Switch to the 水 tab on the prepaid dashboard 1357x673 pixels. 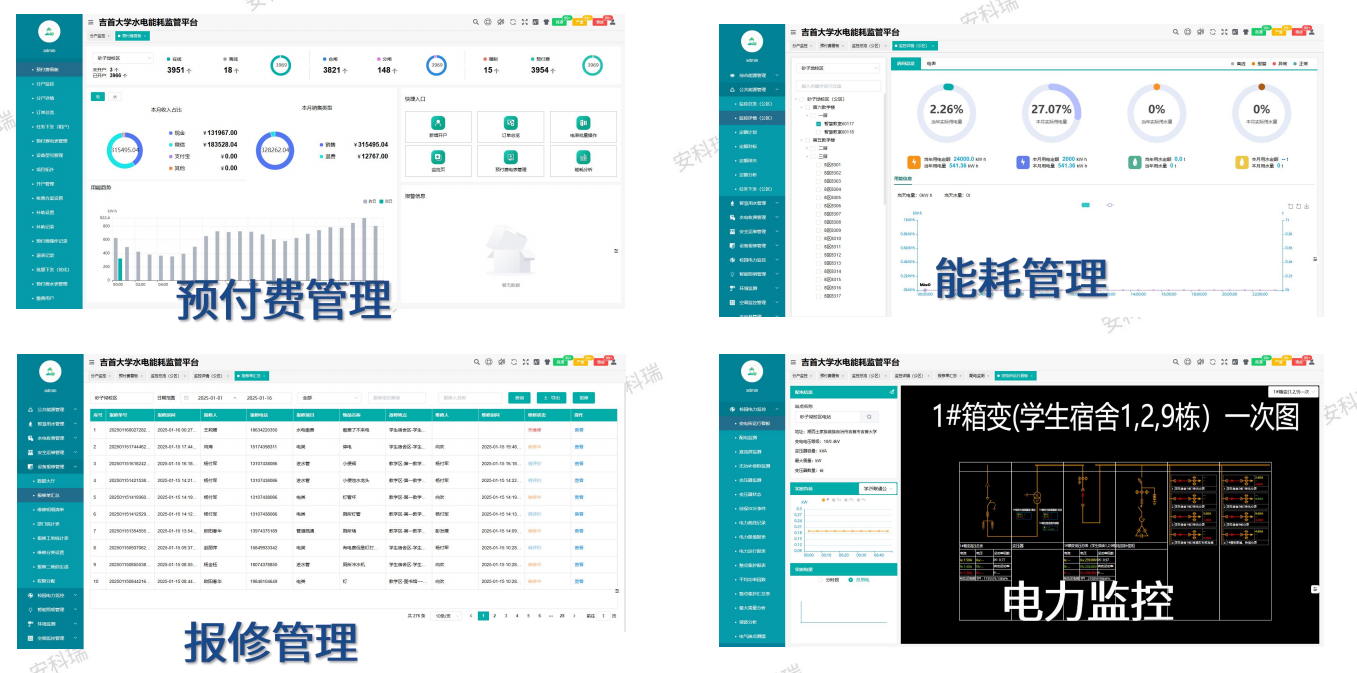coord(115,96)
